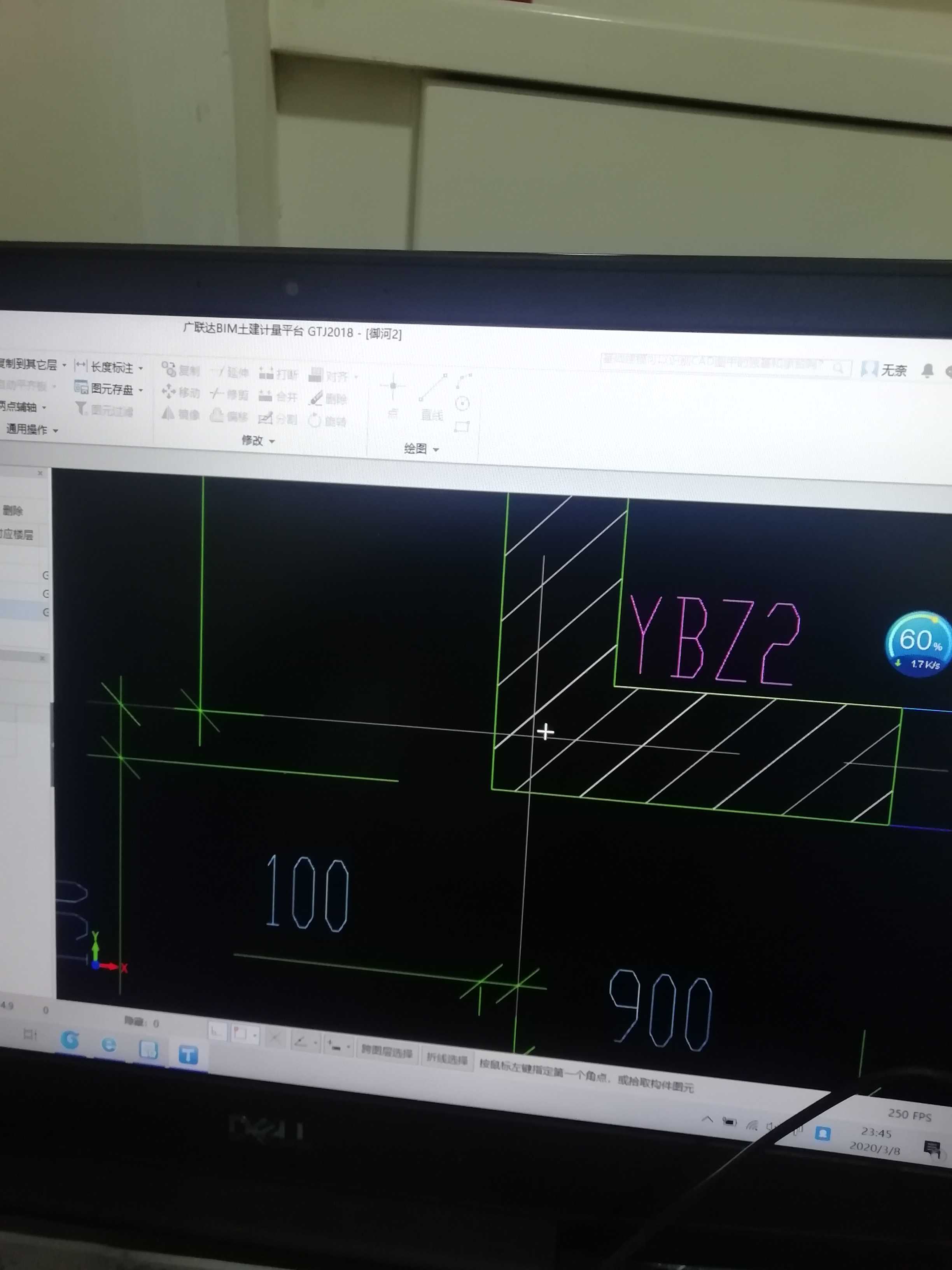
Task: Click the 对齐 (Align) tool icon
Action: click(x=316, y=375)
